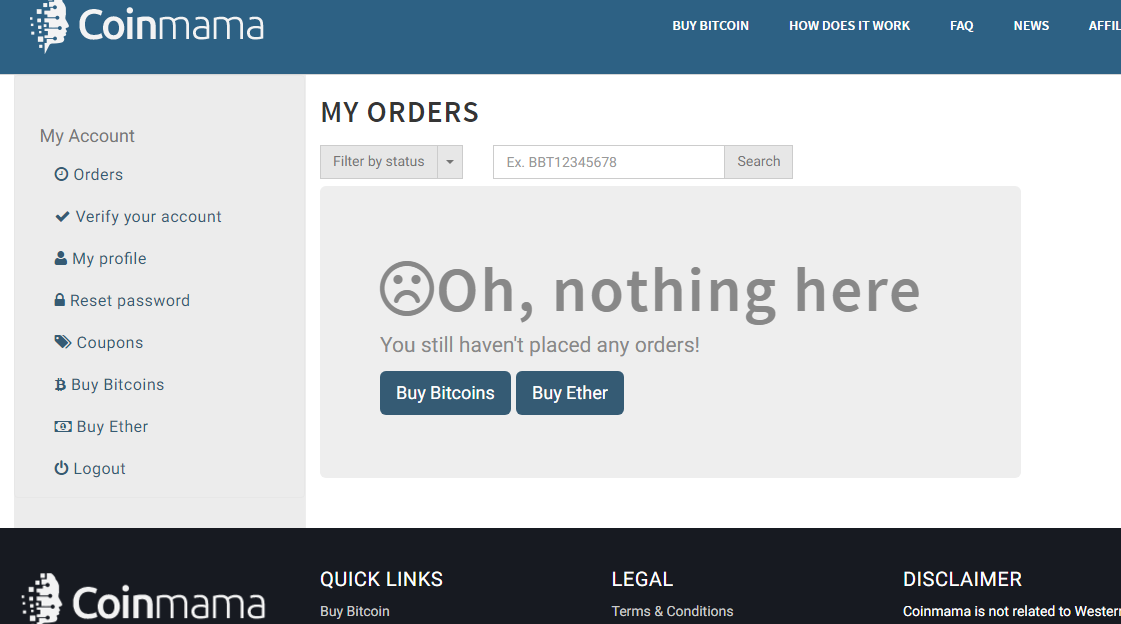
Task: Open the NEWS navigation item
Action: click(1031, 26)
